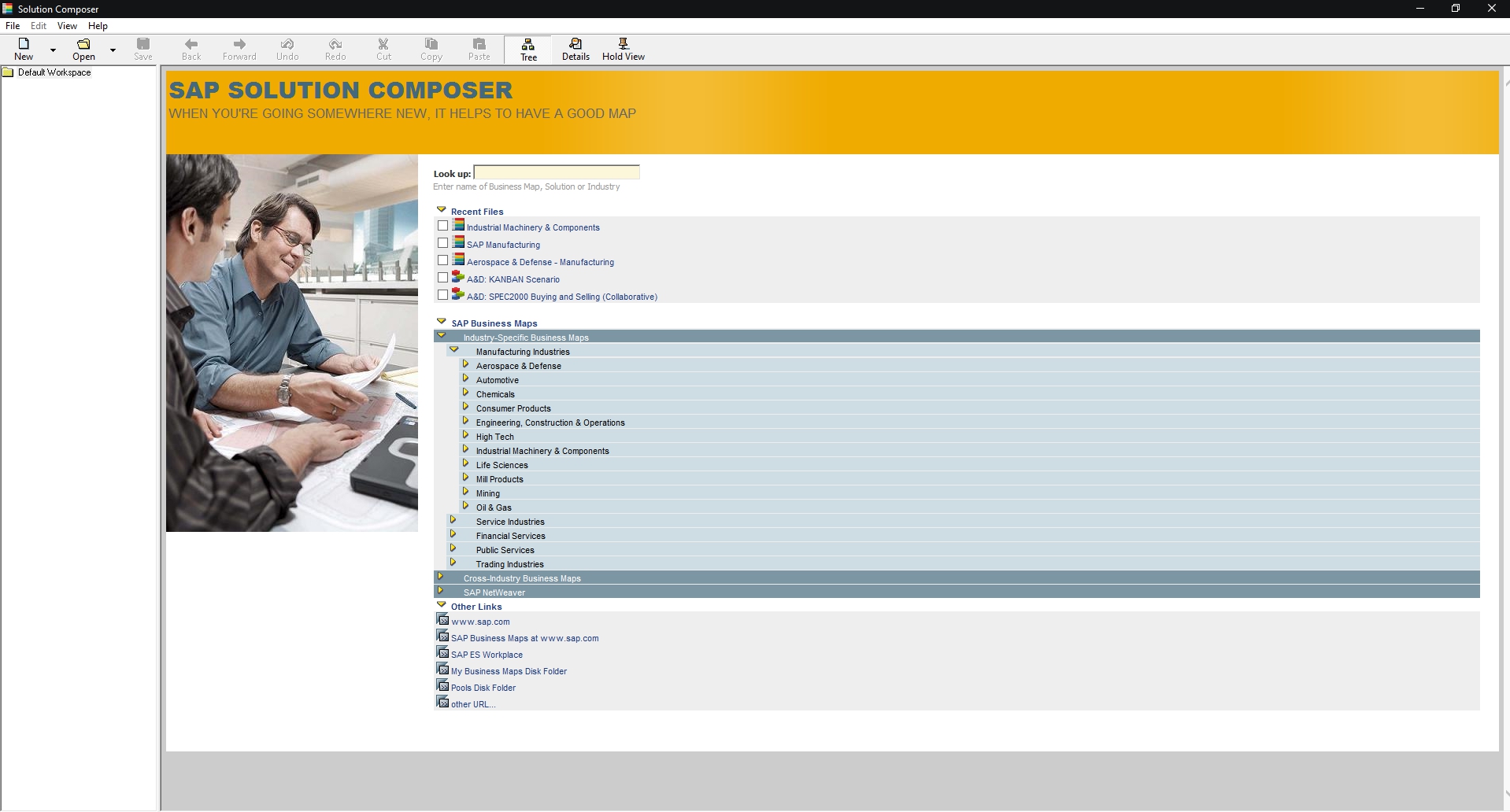This screenshot has width=1510, height=812.
Task: Click the A&D: SPEC2000 scenario icon
Action: click(x=458, y=294)
